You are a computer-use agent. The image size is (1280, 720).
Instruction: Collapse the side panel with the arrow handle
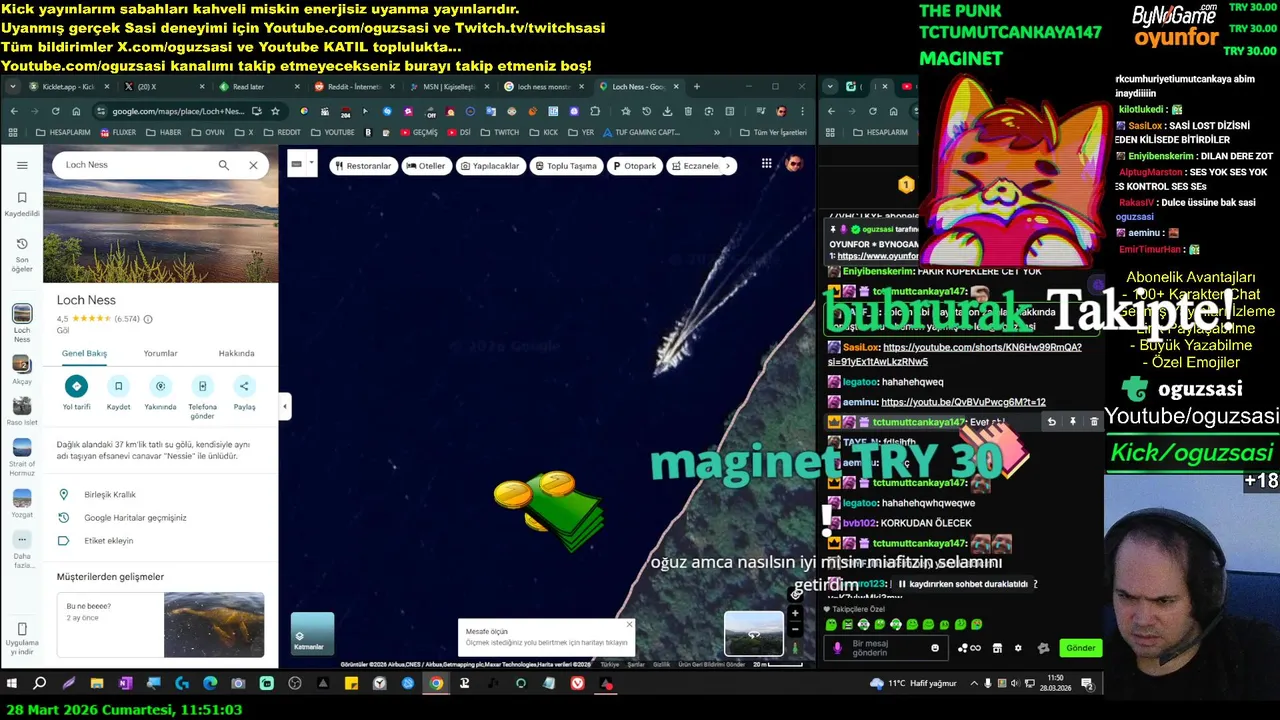pos(285,406)
